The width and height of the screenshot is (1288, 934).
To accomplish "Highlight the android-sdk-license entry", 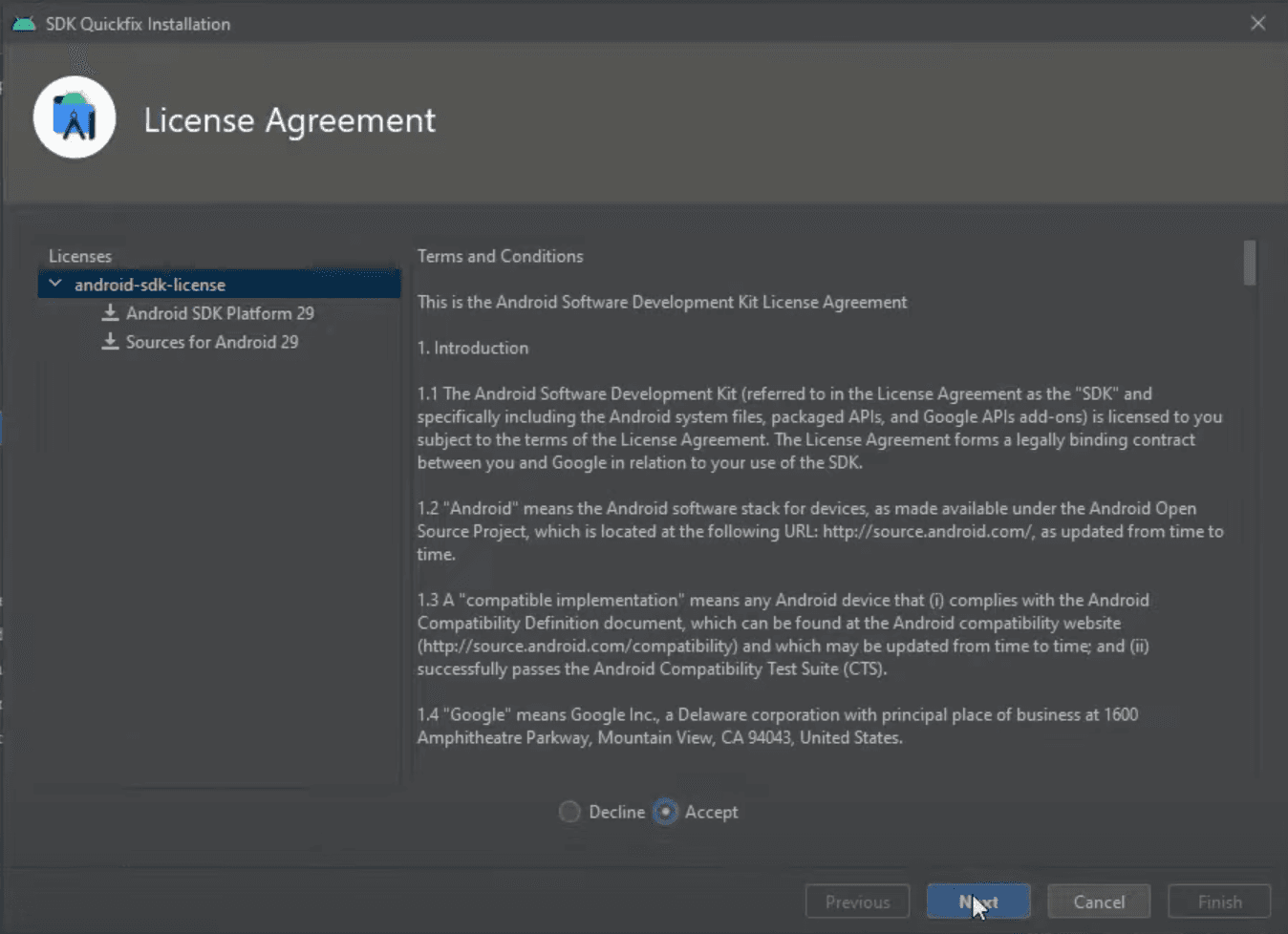I will click(x=149, y=284).
